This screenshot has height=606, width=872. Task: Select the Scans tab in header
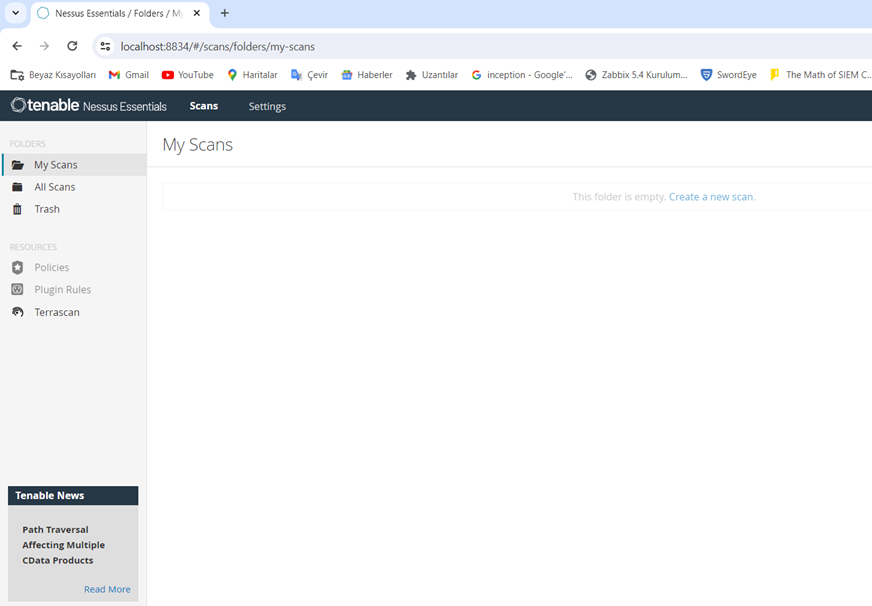(x=203, y=106)
